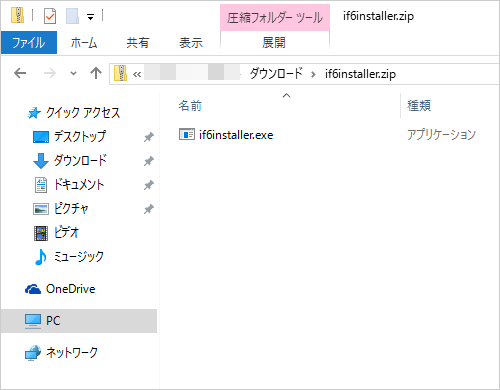The image size is (500, 390).
Task: Select OneDrive in navigation pane
Action: pos(70,289)
